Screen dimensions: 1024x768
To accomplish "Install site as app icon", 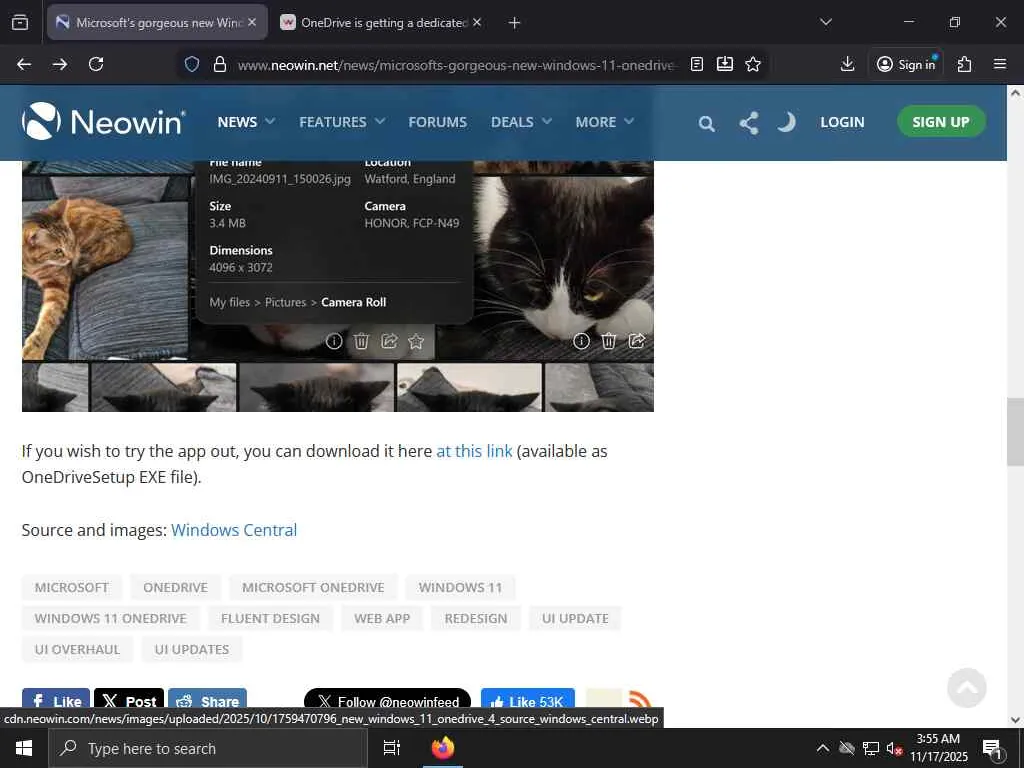I will click(725, 64).
